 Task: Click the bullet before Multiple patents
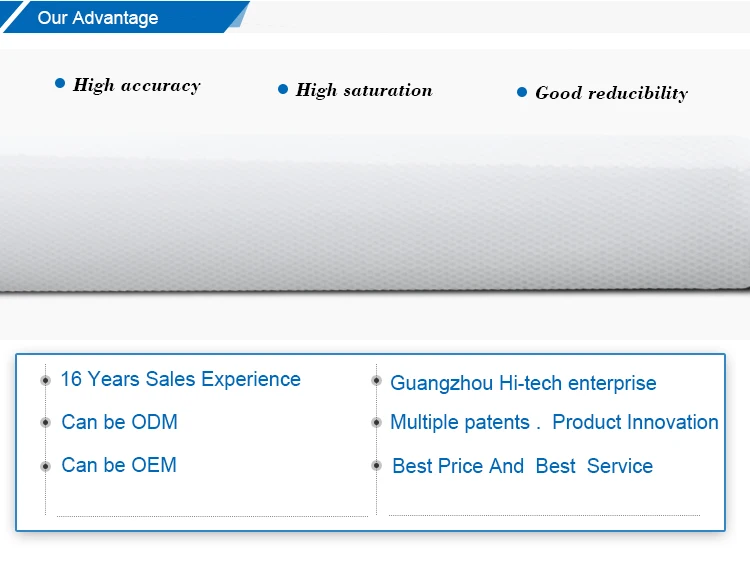click(376, 423)
